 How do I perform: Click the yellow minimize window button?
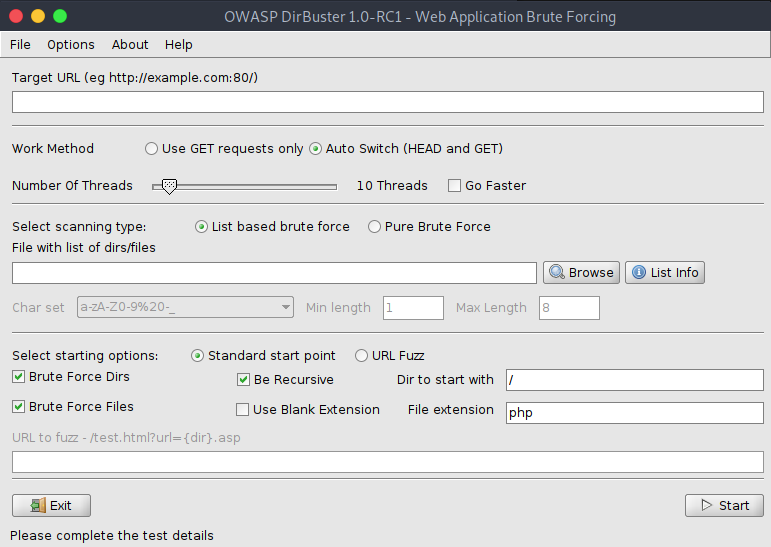pyautogui.click(x=38, y=16)
